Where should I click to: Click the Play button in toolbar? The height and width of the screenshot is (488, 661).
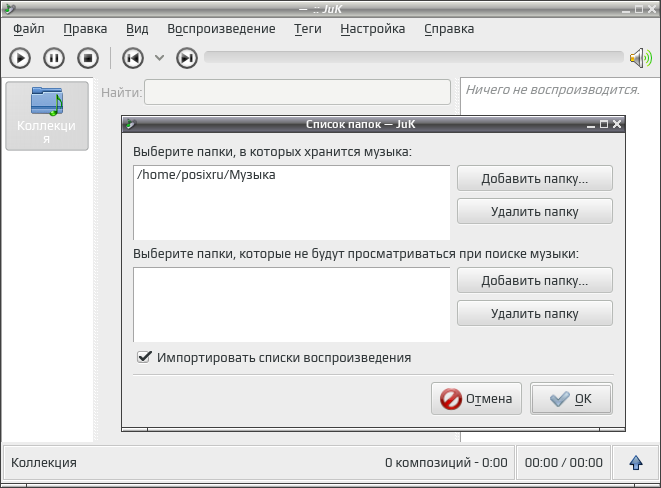[x=20, y=58]
